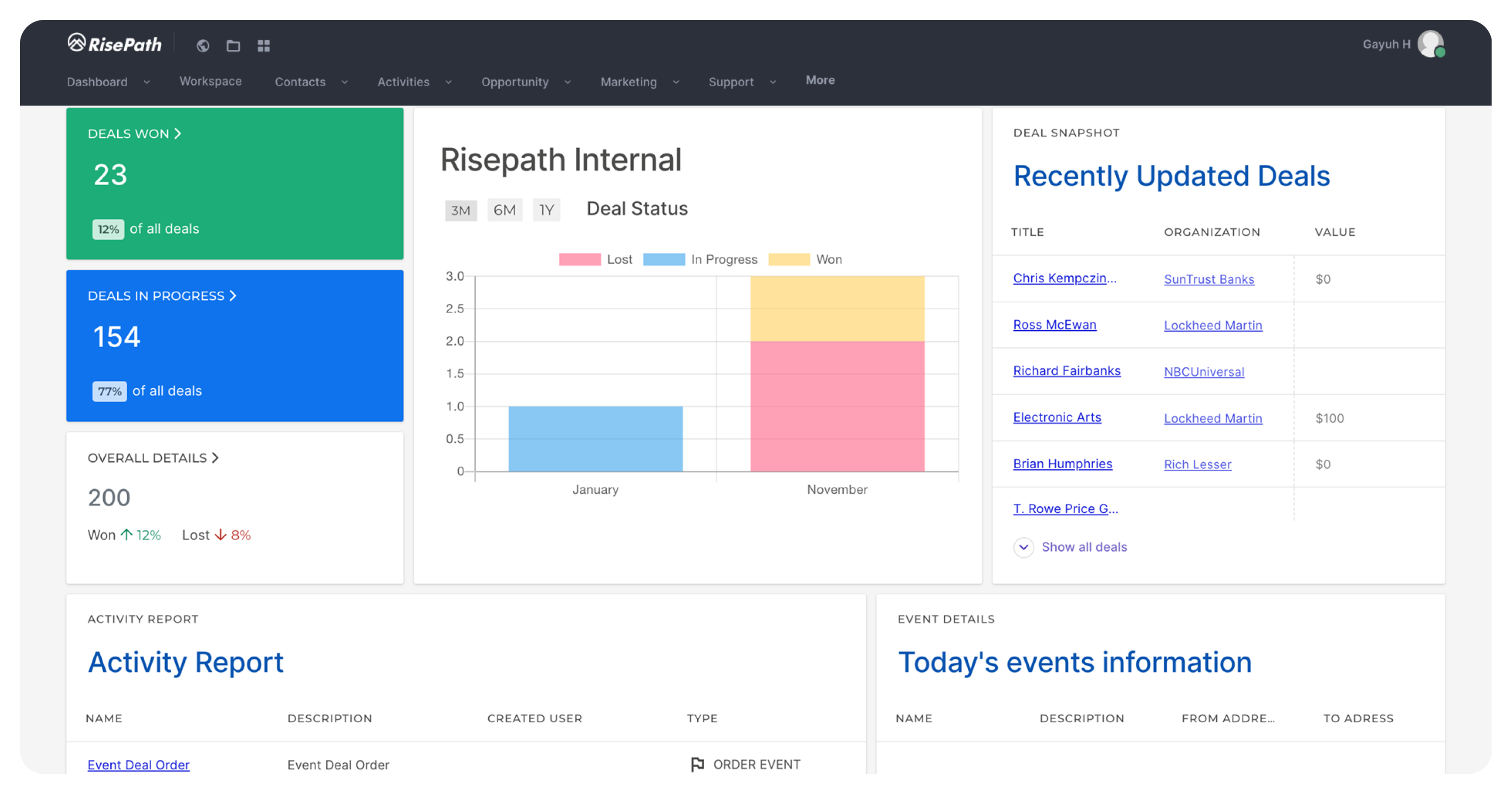Select the 3M time range
1512x794 pixels.
461,210
